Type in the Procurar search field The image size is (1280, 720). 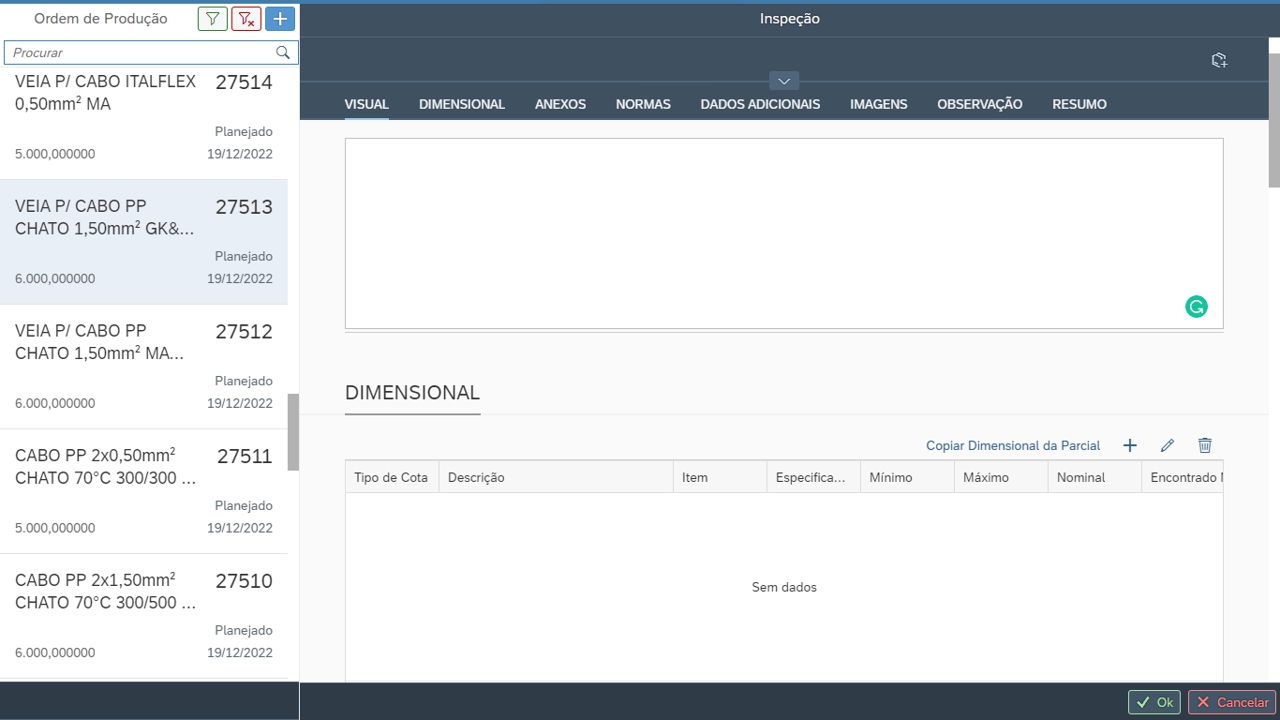(x=140, y=53)
